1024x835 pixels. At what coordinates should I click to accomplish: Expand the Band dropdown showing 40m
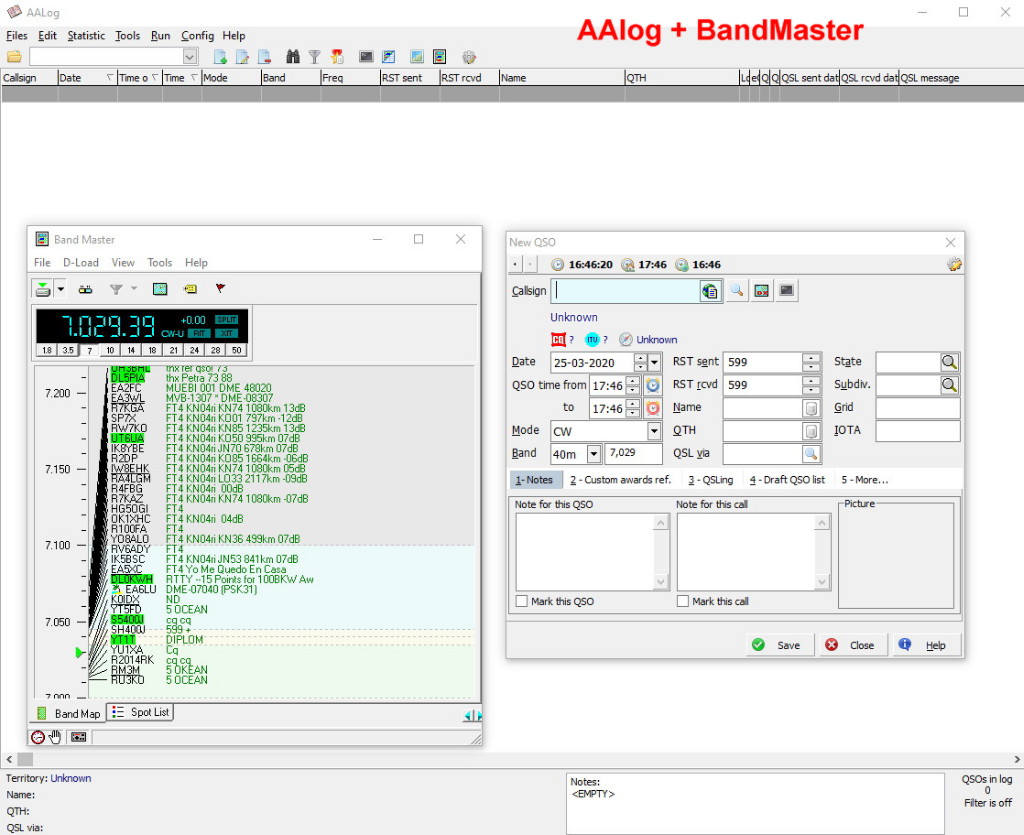click(593, 454)
